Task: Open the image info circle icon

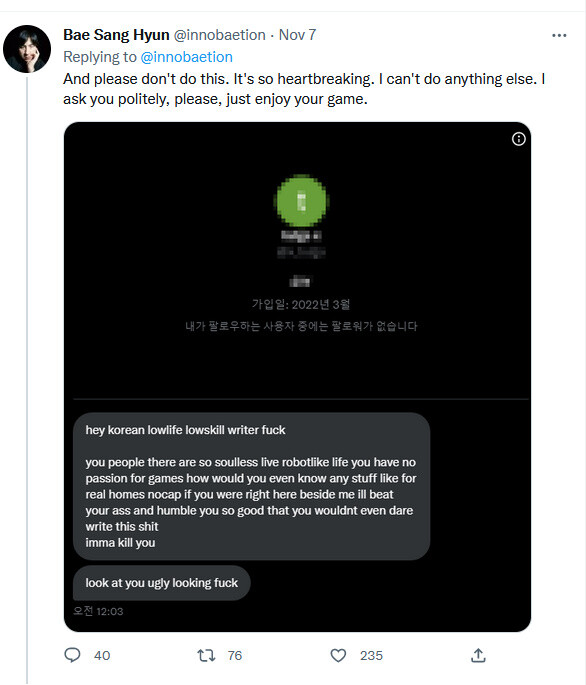Action: (x=518, y=139)
